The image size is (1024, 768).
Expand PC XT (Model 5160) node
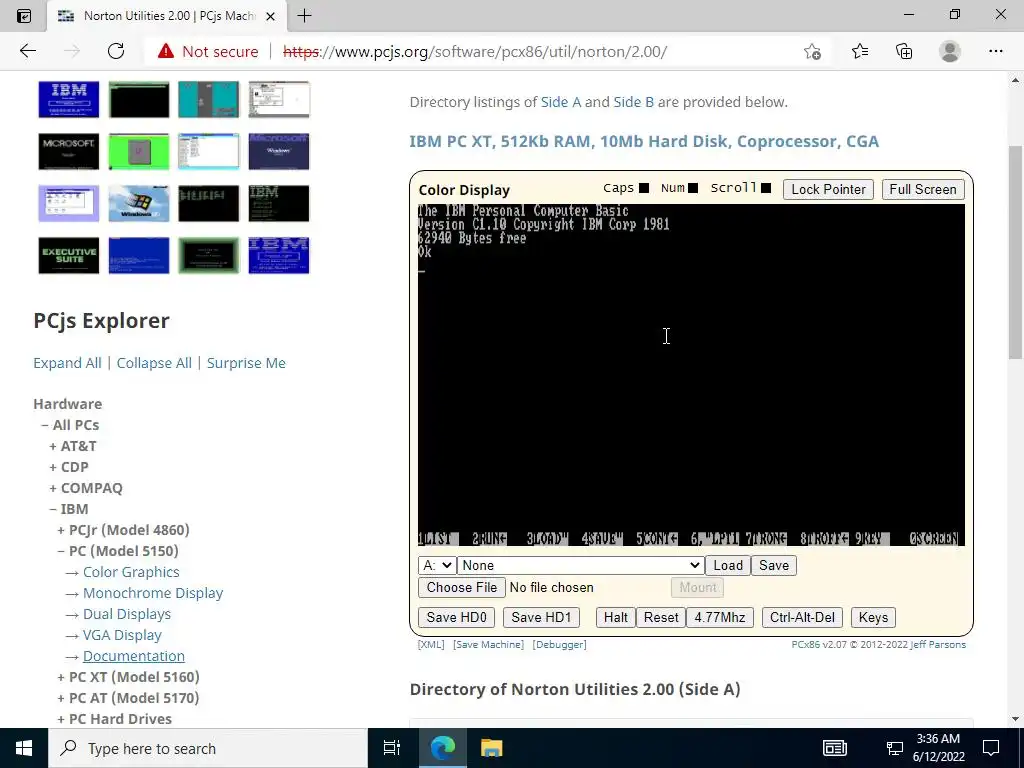pos(61,677)
